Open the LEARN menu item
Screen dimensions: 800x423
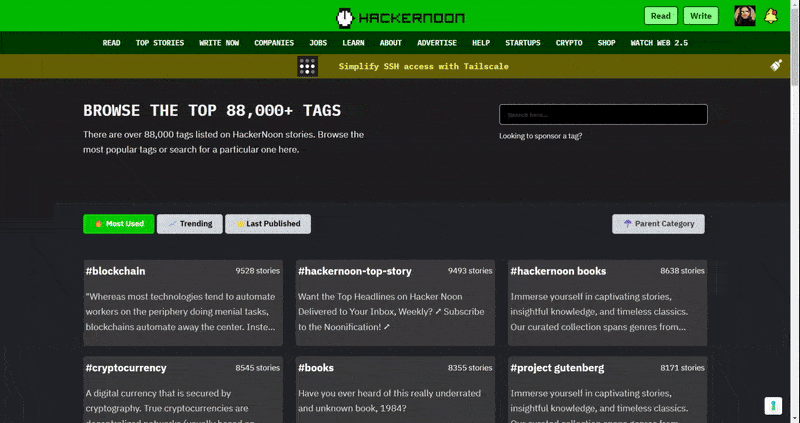tap(353, 43)
